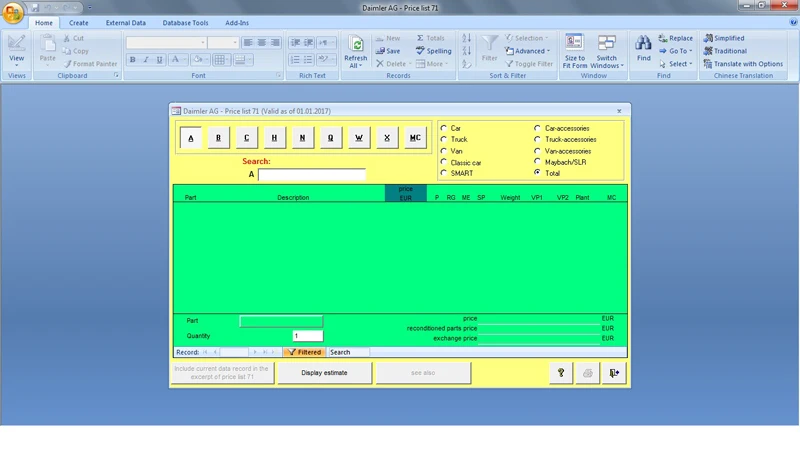This screenshot has height=450, width=800.
Task: Click the Save icon in quick access toolbar
Action: click(35, 8)
